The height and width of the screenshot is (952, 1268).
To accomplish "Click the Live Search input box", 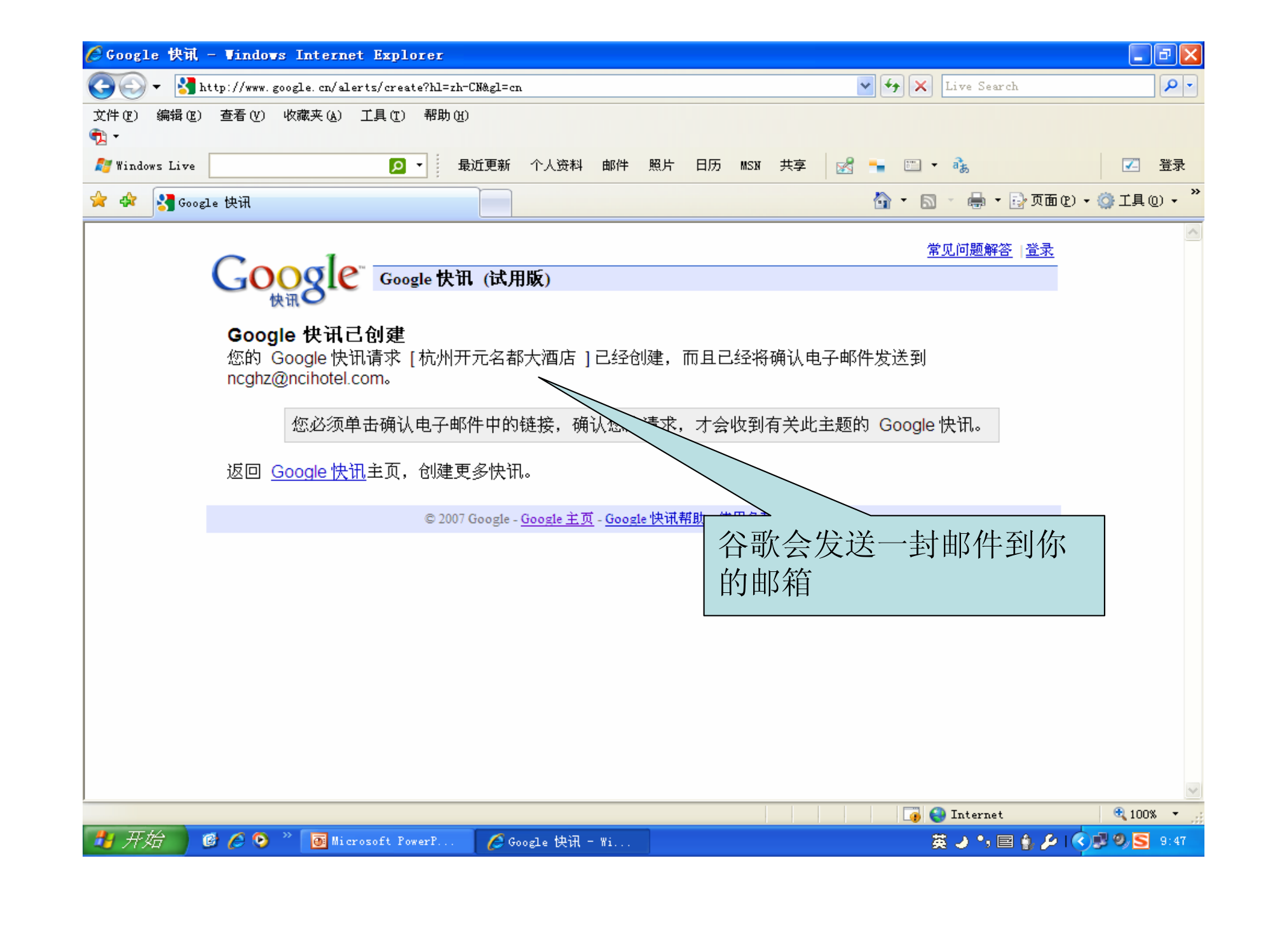I will (x=1047, y=86).
